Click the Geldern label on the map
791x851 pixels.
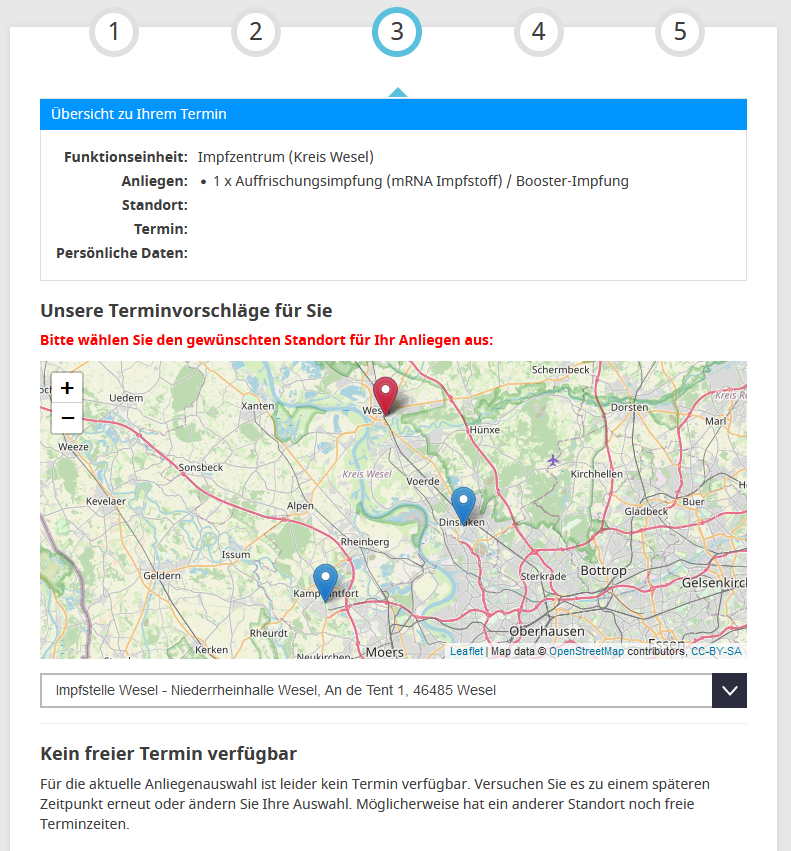pyautogui.click(x=162, y=575)
